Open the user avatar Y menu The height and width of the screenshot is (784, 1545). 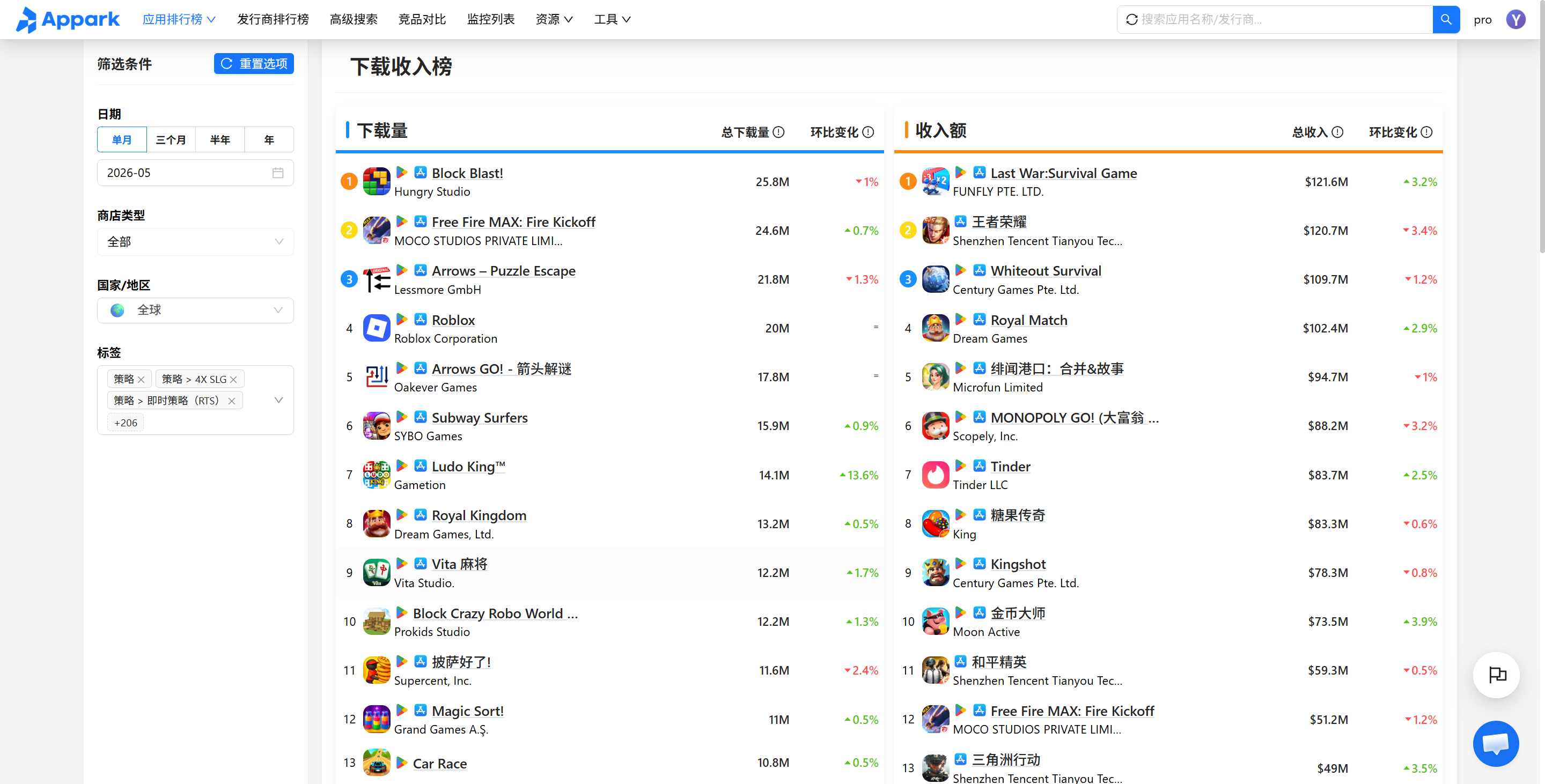[1515, 19]
